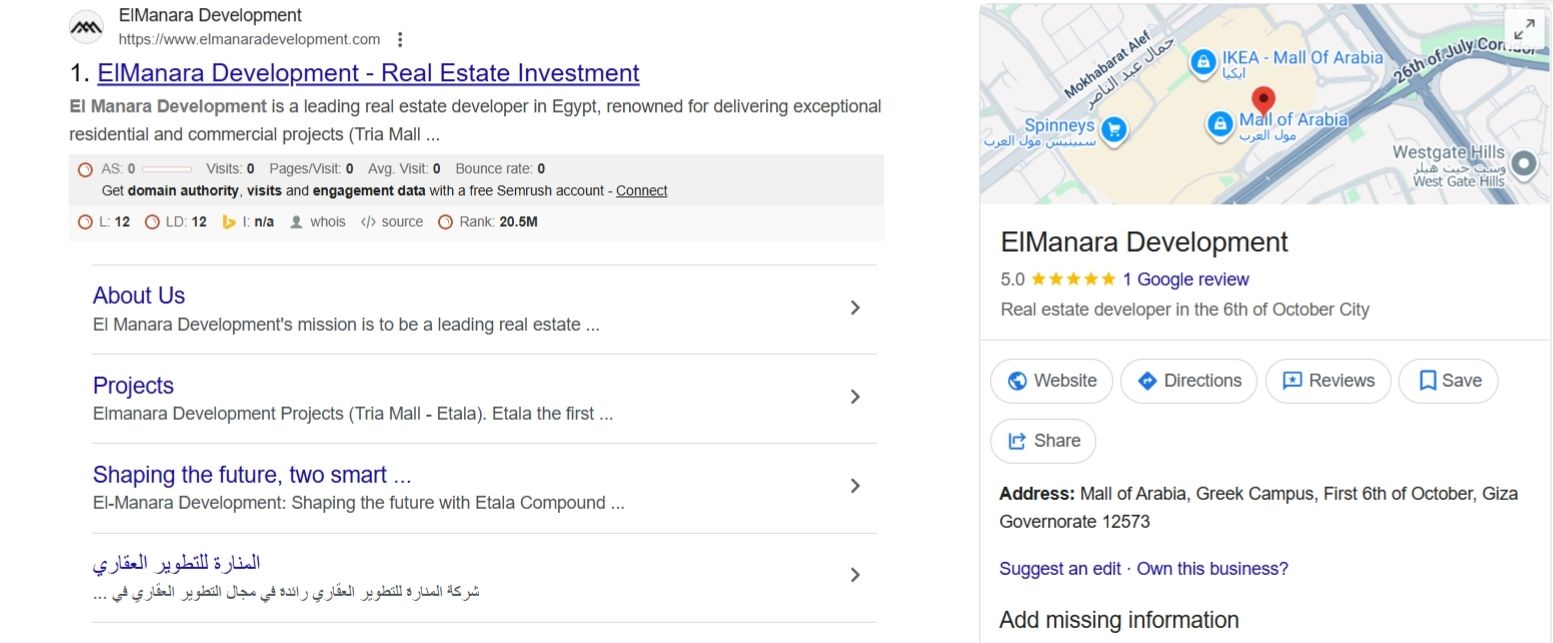Click the IKEA Mall Of Arabia map pin
Viewport: 1553px width, 643px height.
[1204, 62]
